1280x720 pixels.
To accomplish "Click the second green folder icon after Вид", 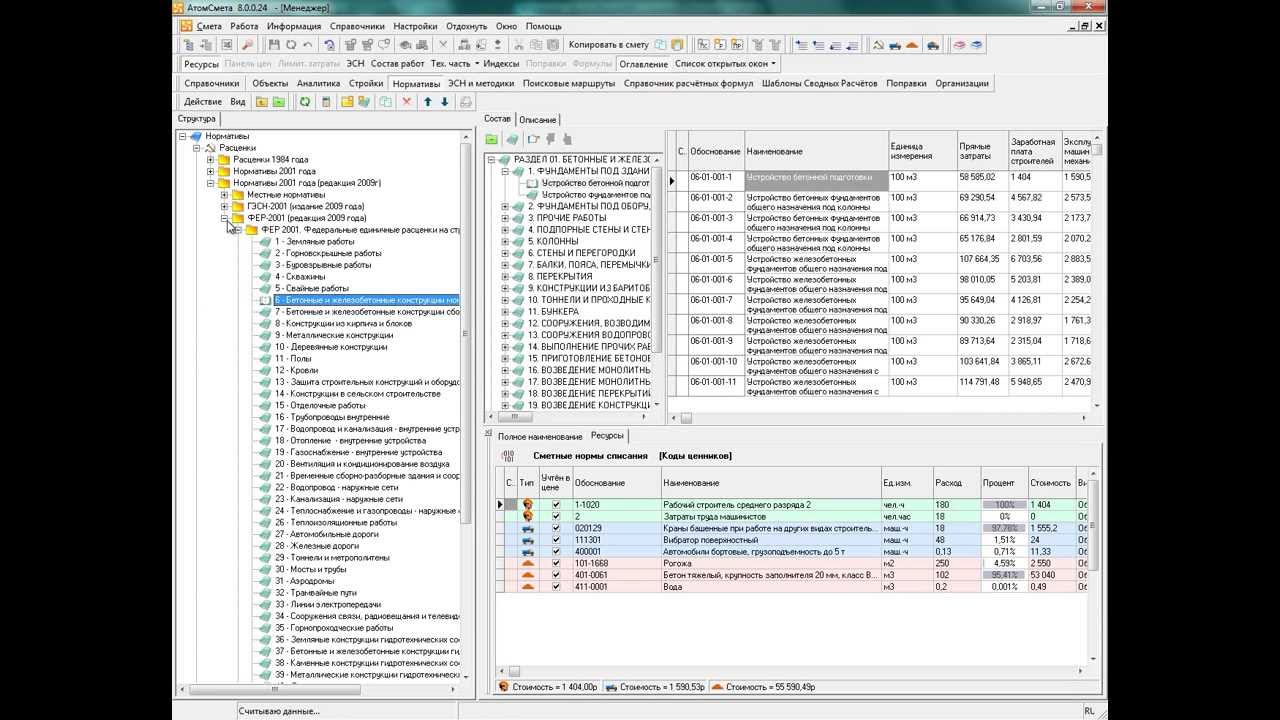I will pos(278,102).
